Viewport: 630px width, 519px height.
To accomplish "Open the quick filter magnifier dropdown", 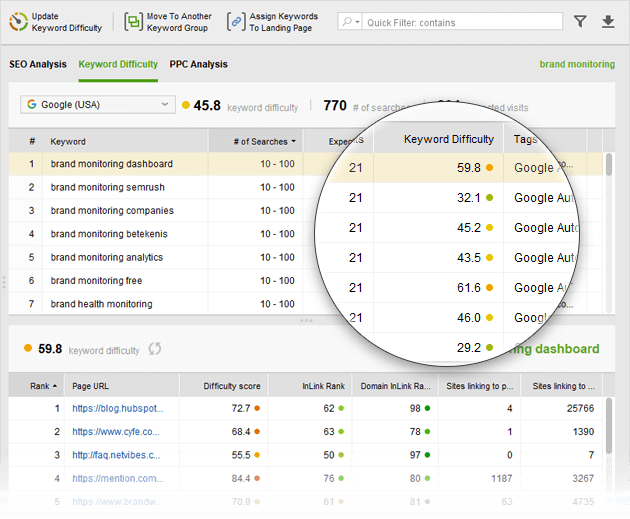I will 350,22.
